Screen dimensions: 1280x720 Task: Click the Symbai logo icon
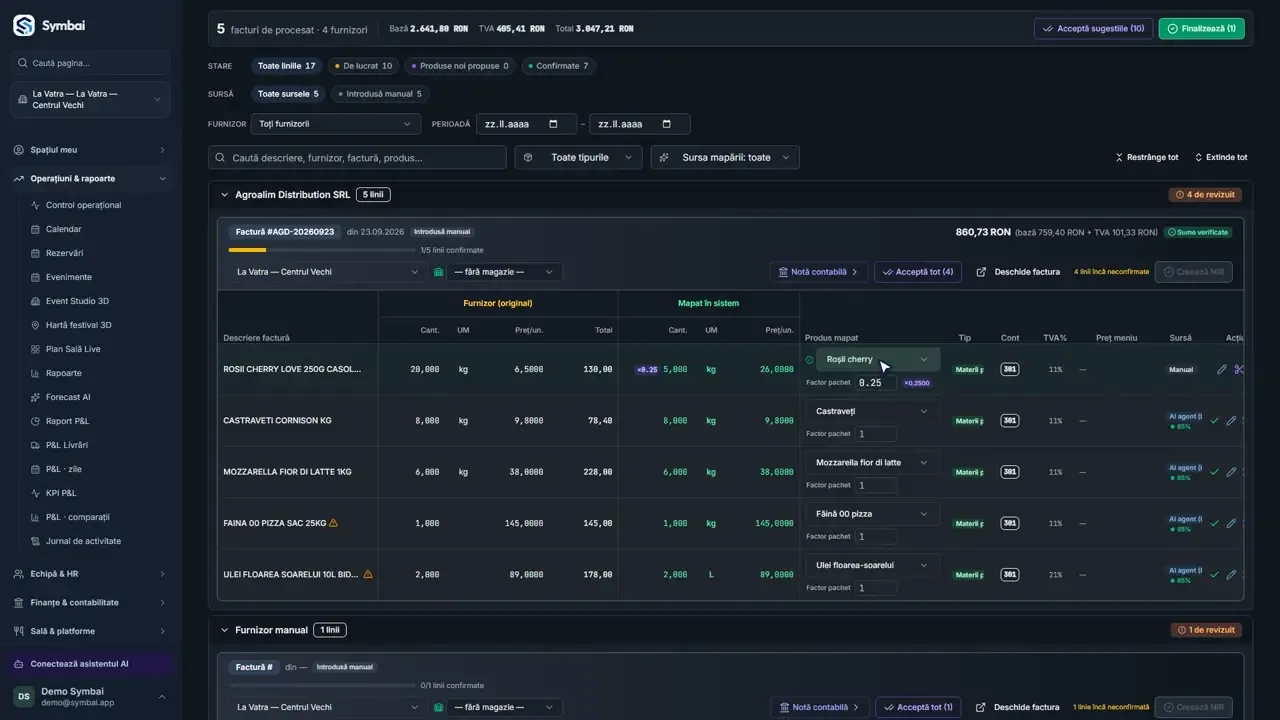coord(24,25)
